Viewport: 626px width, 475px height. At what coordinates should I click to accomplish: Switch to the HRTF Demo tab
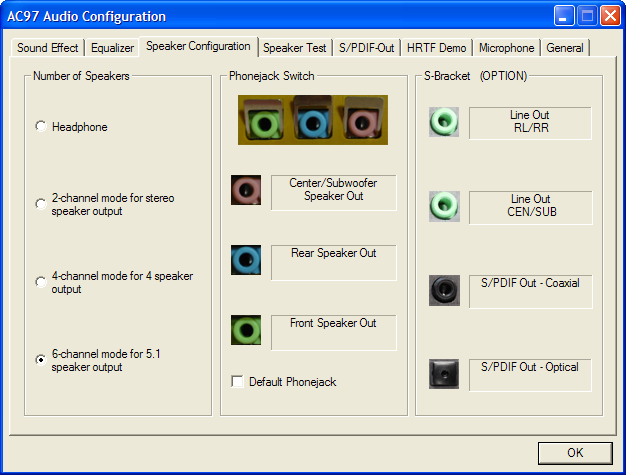coord(436,48)
